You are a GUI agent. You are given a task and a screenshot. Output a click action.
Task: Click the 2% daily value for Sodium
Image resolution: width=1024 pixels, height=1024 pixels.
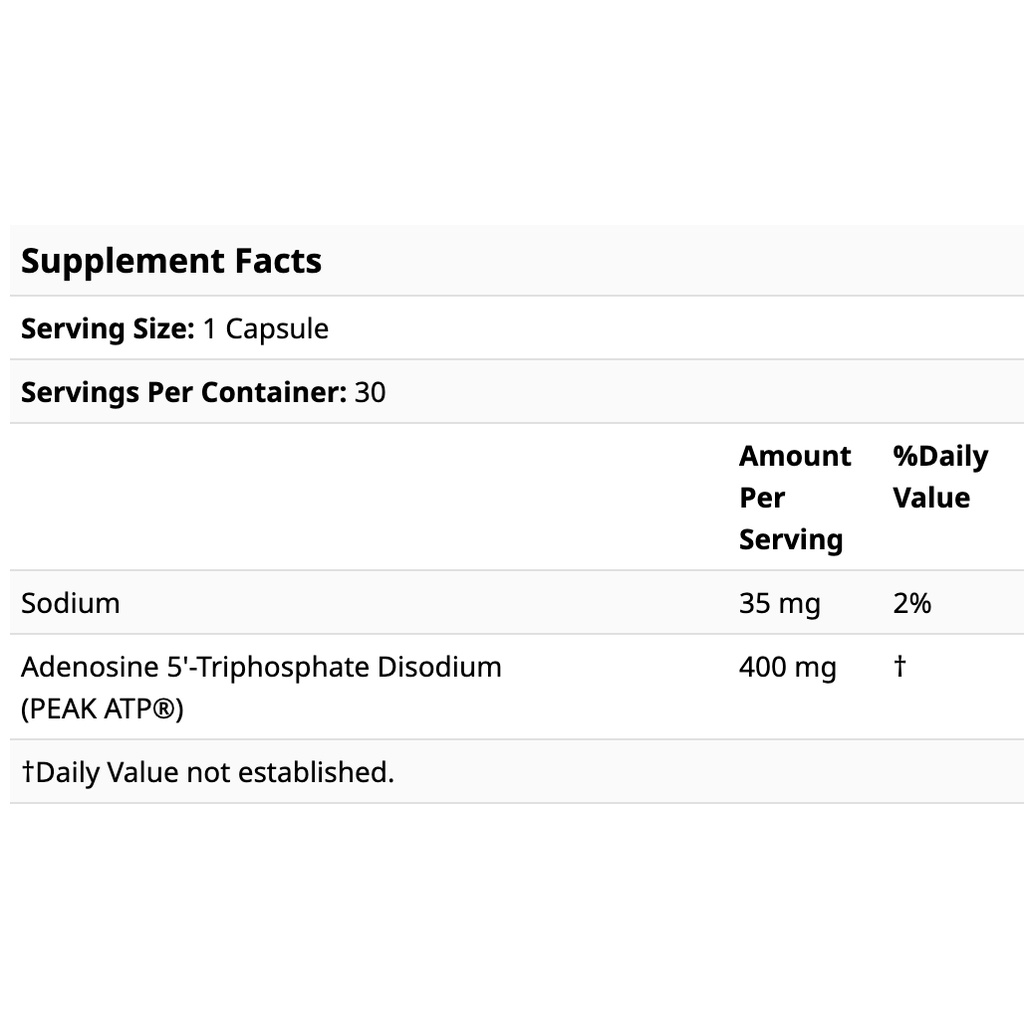tap(912, 603)
